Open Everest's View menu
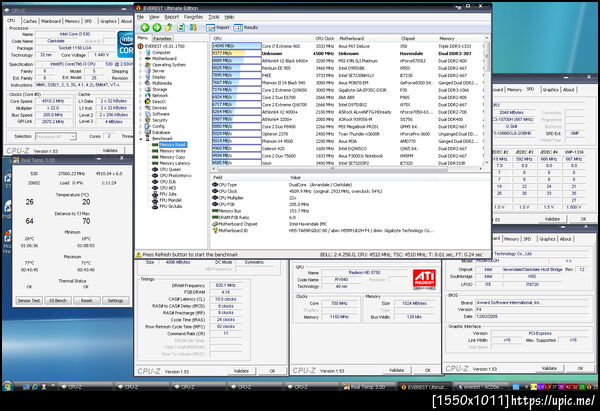The image size is (600, 411). [x=154, y=17]
